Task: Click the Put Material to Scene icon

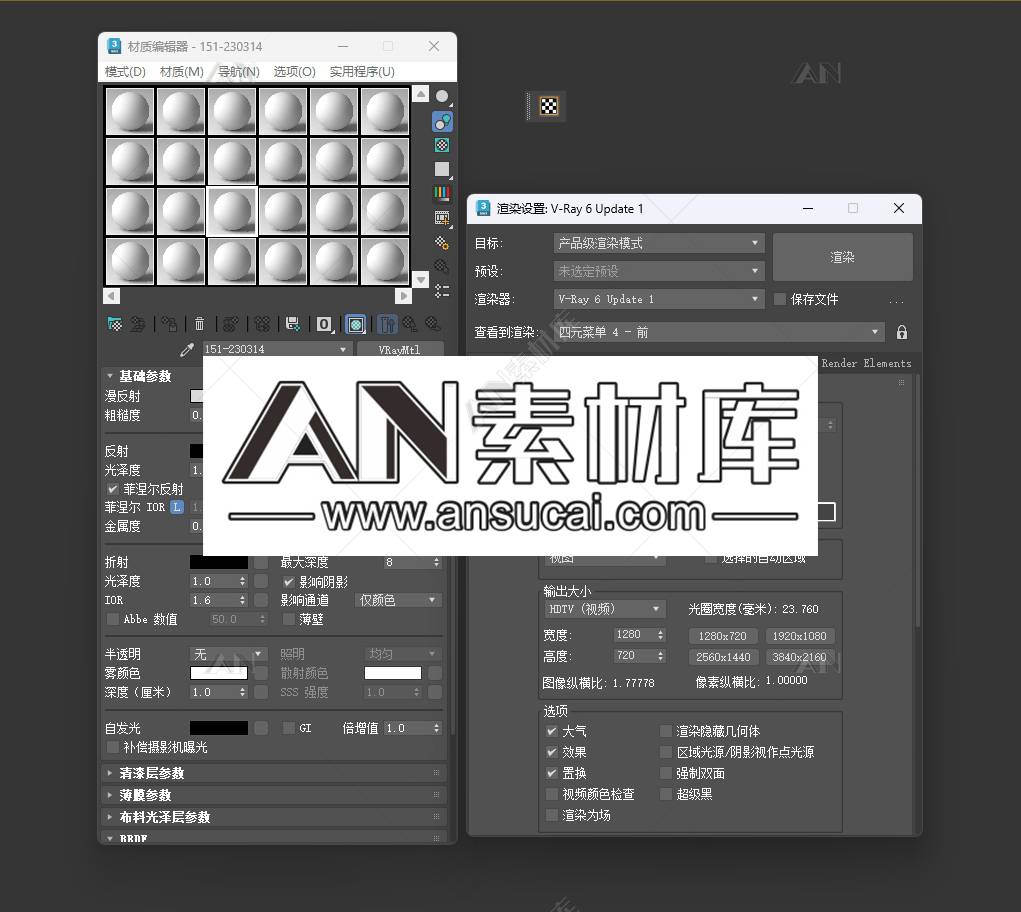Action: click(137, 324)
